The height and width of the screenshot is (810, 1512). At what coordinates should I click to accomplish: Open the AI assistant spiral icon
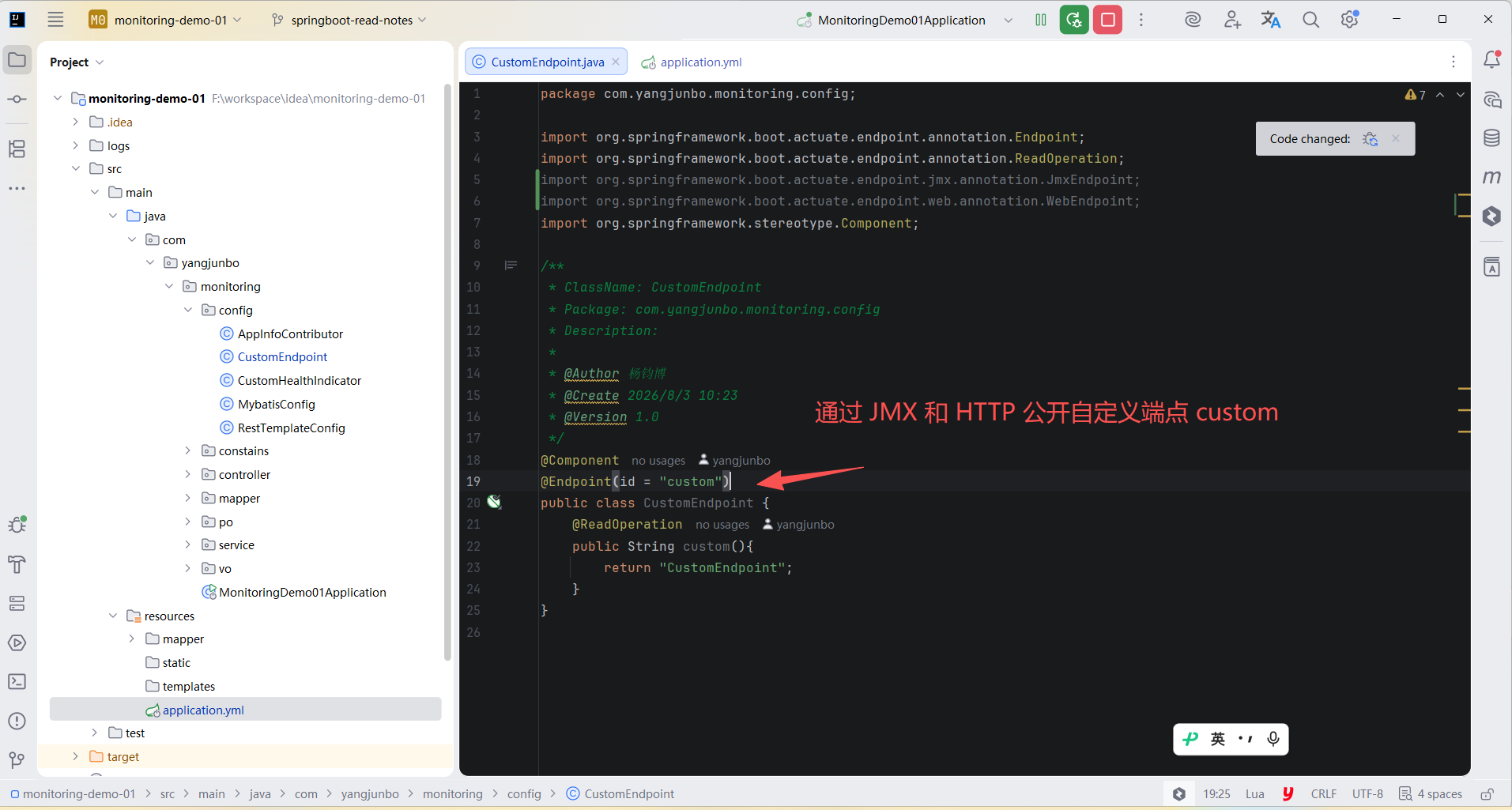click(1193, 20)
